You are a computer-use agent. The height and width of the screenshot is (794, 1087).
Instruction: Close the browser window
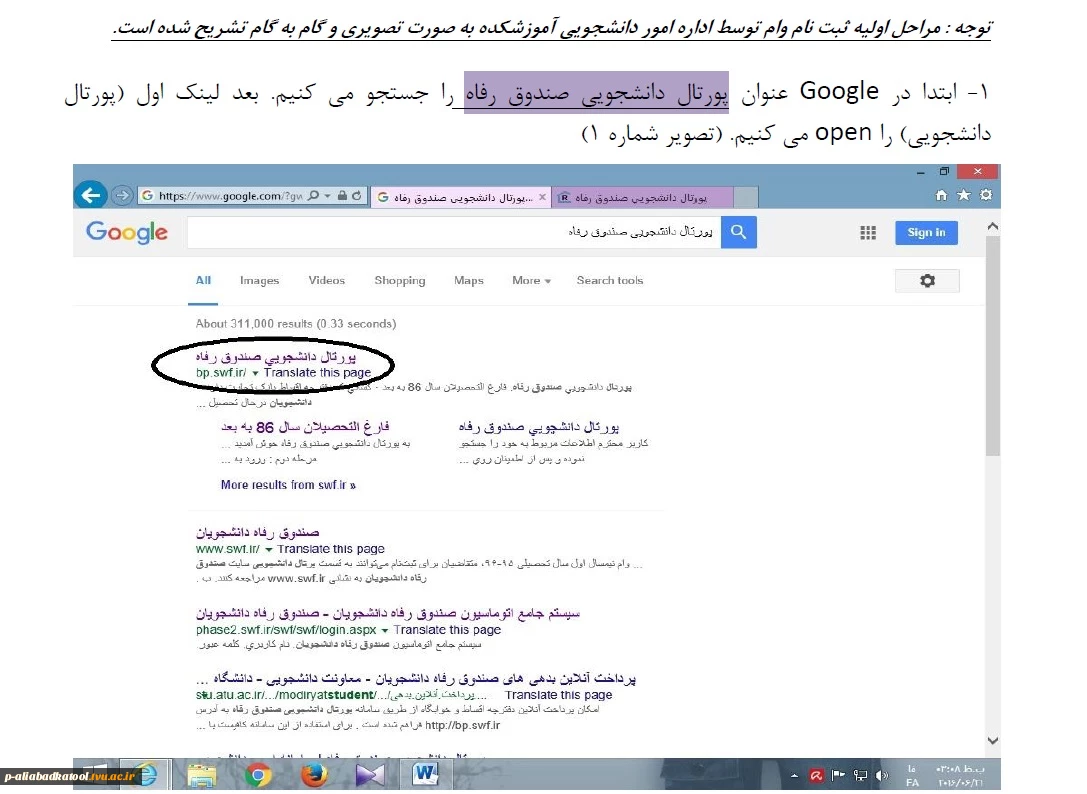click(977, 171)
